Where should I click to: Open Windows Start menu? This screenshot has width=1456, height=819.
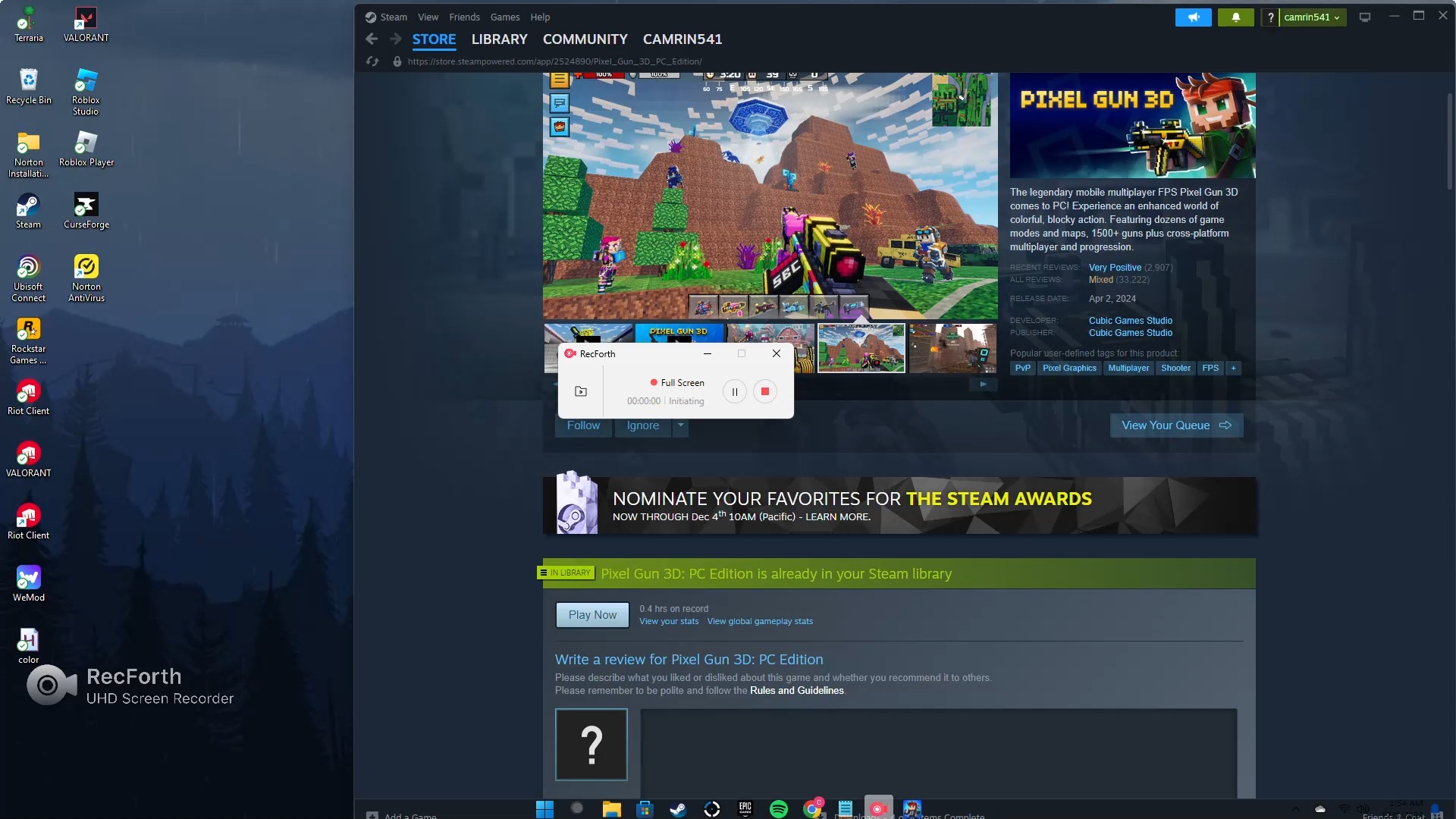pyautogui.click(x=544, y=809)
